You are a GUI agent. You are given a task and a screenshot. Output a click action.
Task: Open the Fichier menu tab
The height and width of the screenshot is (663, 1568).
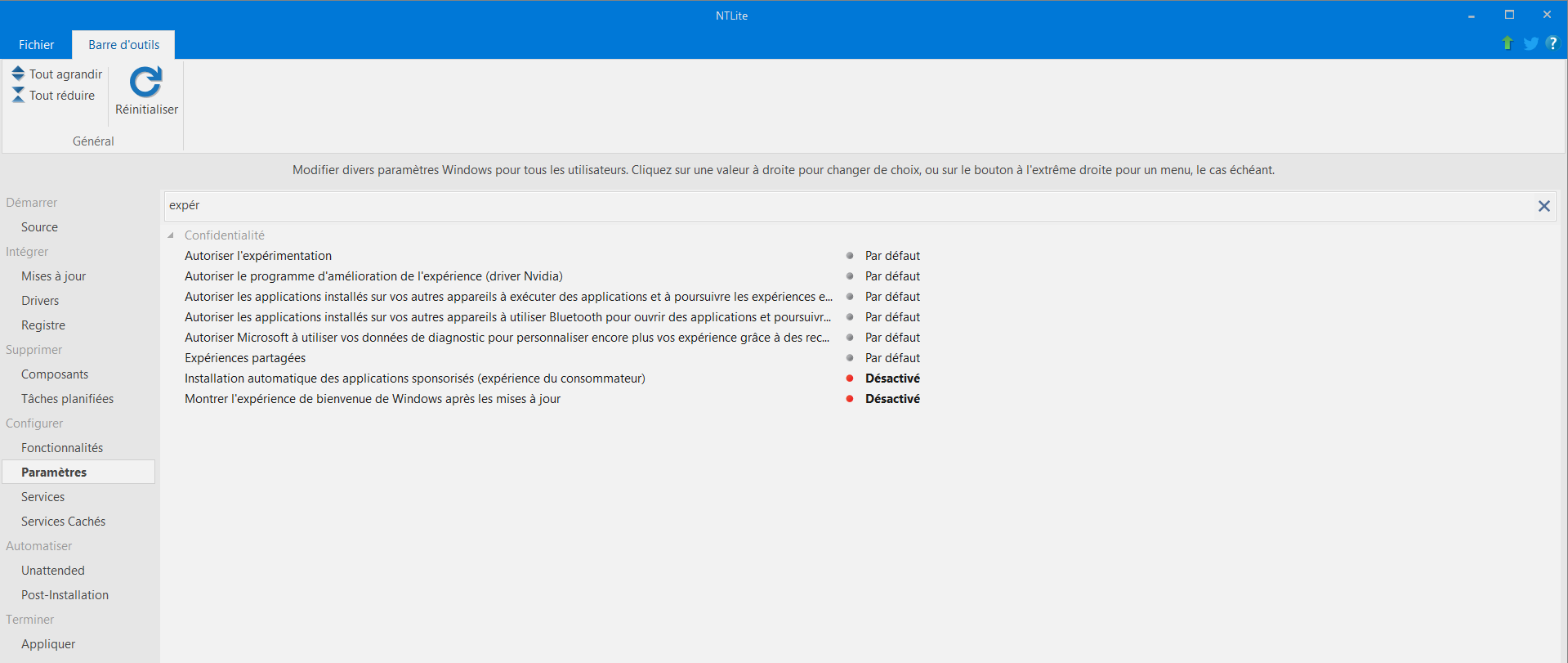coord(36,45)
